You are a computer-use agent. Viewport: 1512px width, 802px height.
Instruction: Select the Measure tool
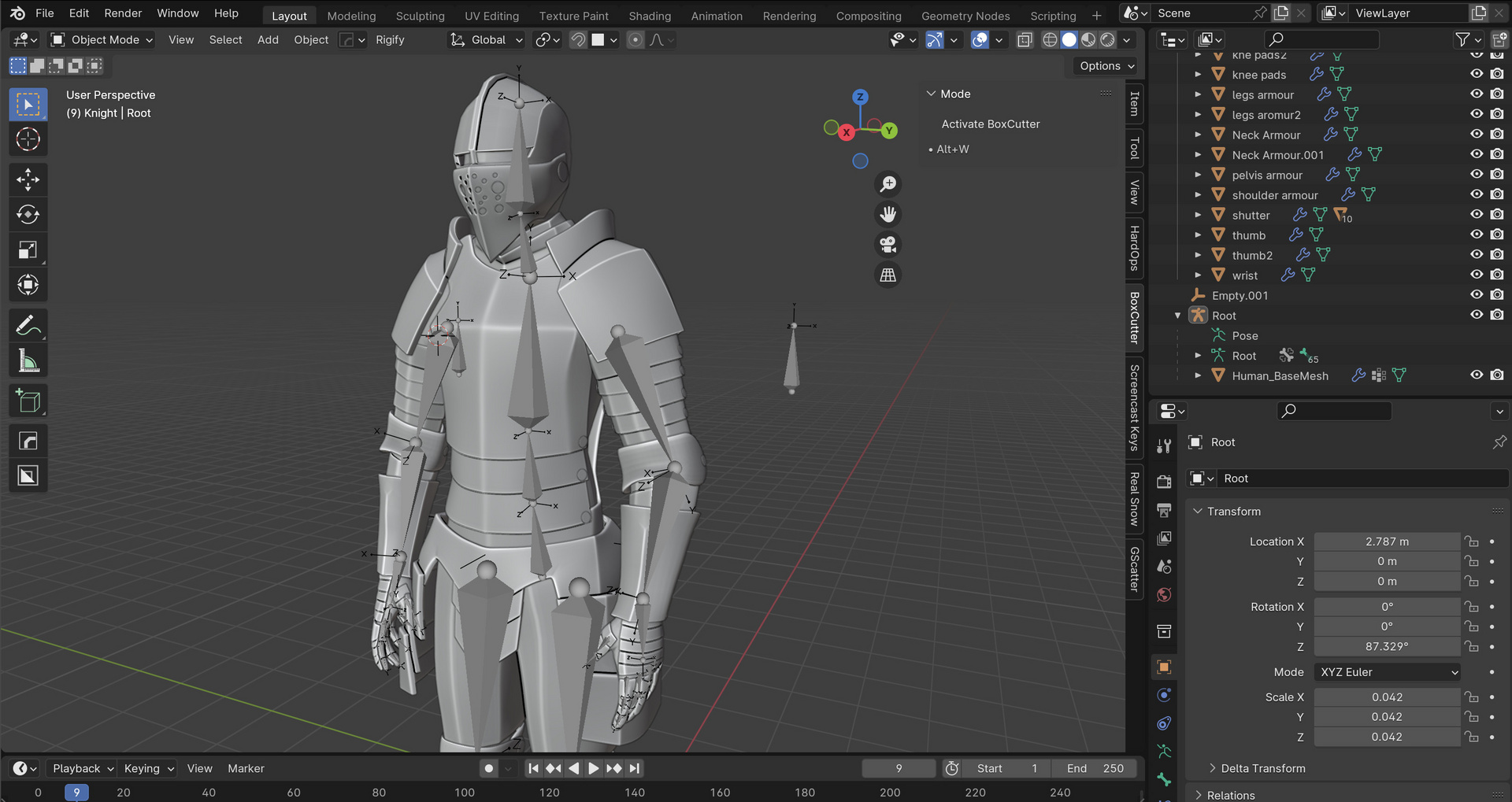click(28, 360)
